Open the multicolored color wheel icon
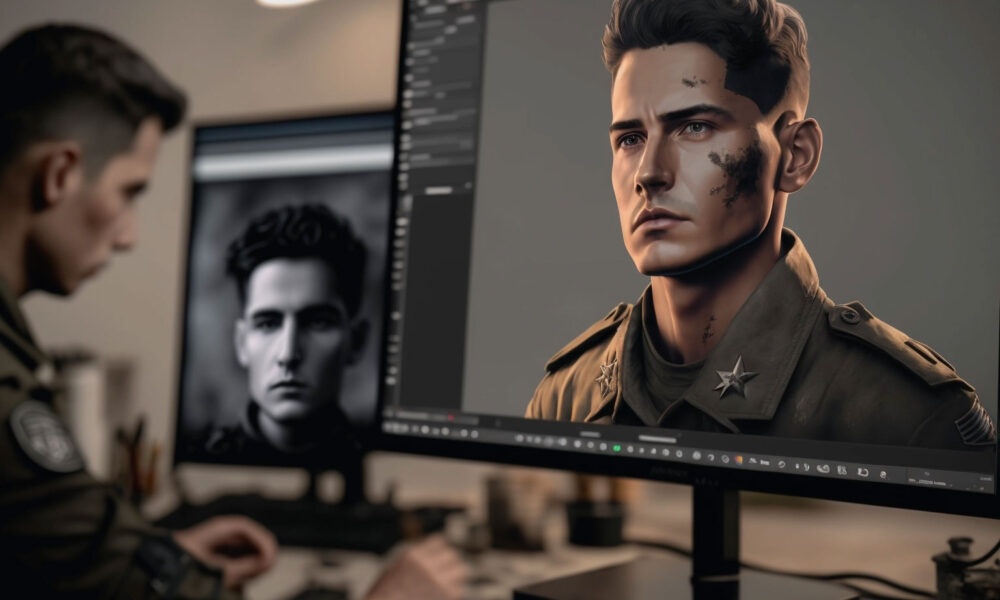The width and height of the screenshot is (1000, 600). (738, 459)
